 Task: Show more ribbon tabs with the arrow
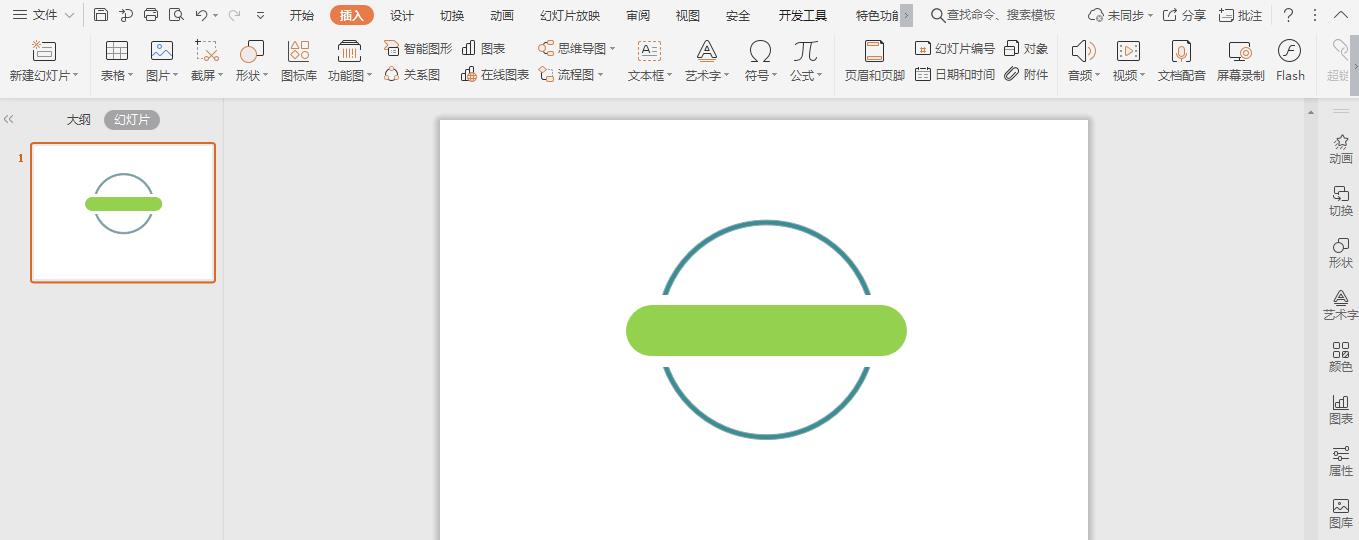pyautogui.click(x=906, y=15)
